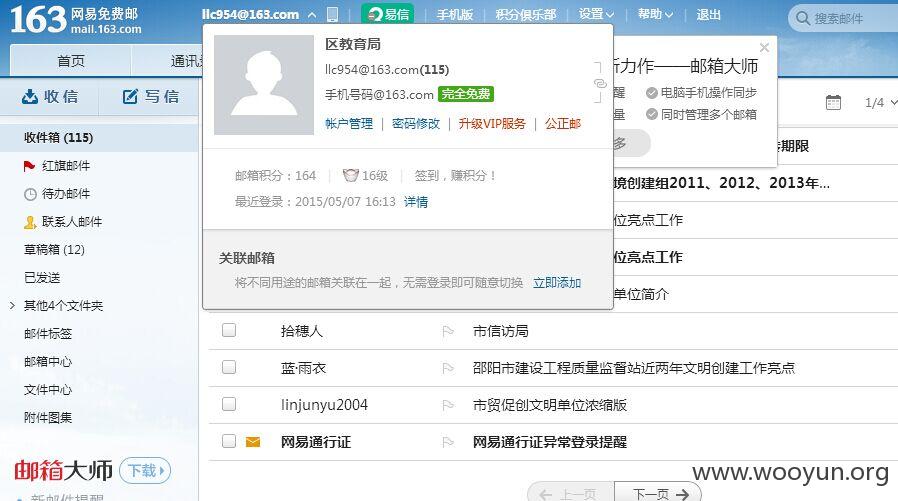
Task: Click the search magnifier icon
Action: point(803,18)
